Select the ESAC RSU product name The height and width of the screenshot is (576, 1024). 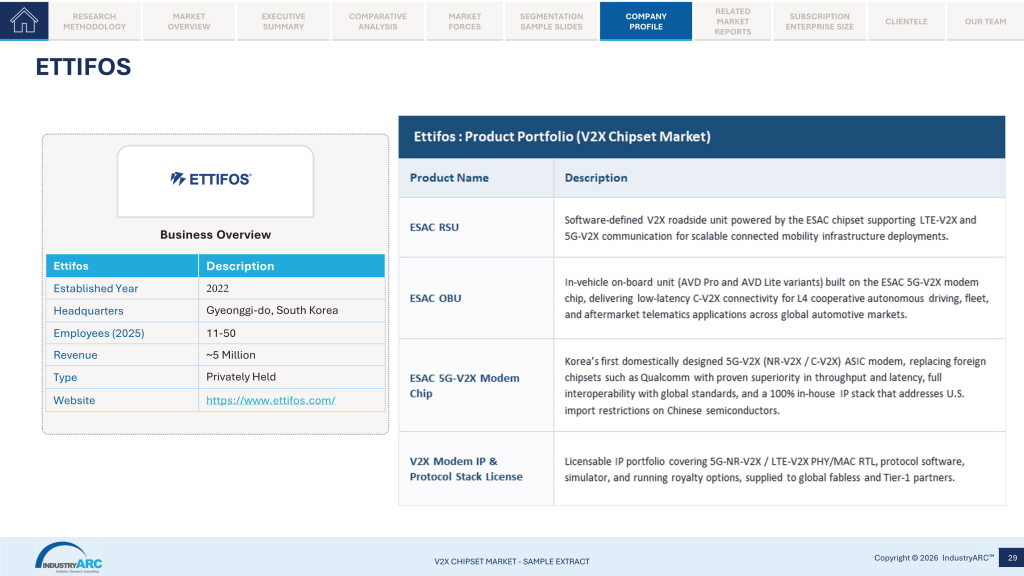coord(434,227)
